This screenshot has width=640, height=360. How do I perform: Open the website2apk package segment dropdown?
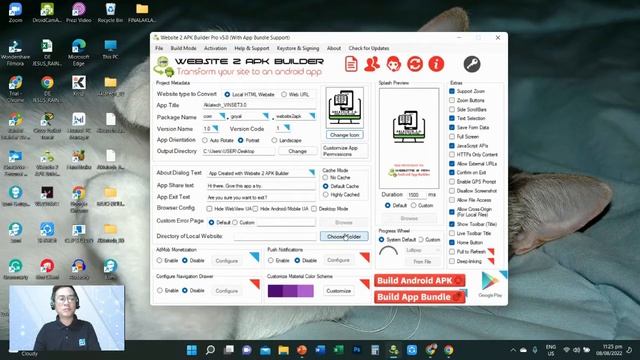pos(312,116)
